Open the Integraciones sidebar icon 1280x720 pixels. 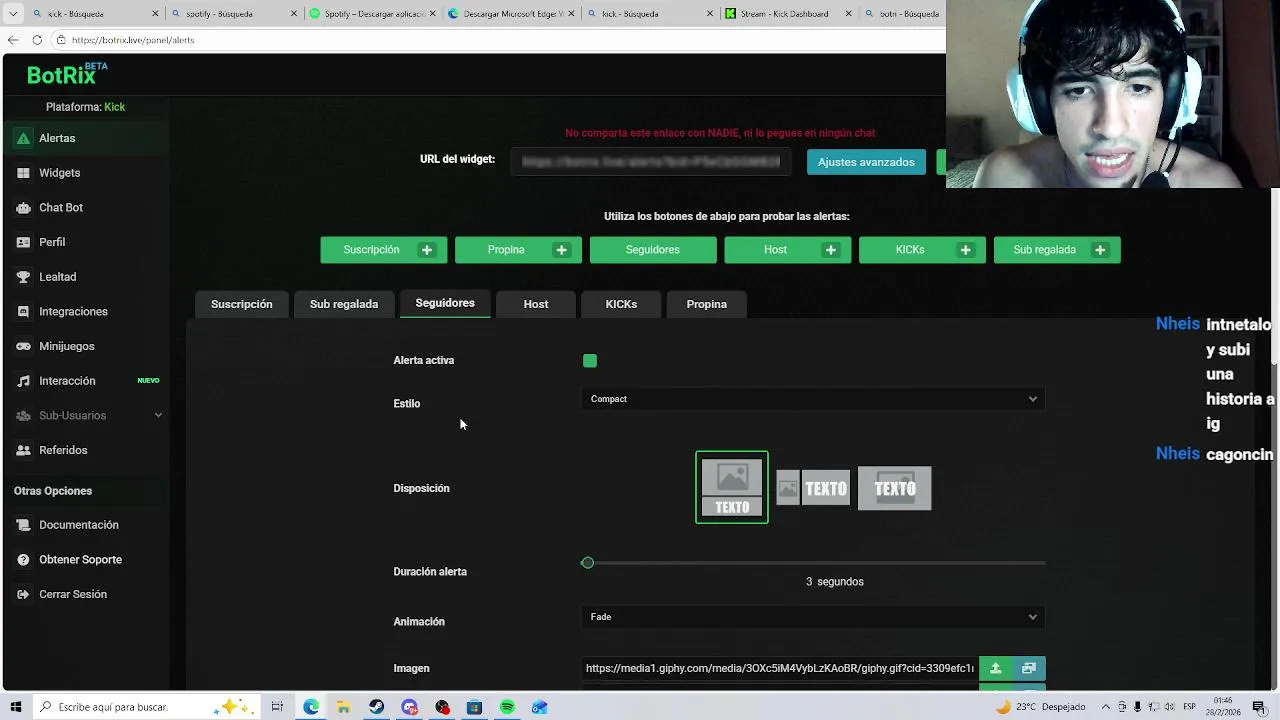[x=23, y=312]
